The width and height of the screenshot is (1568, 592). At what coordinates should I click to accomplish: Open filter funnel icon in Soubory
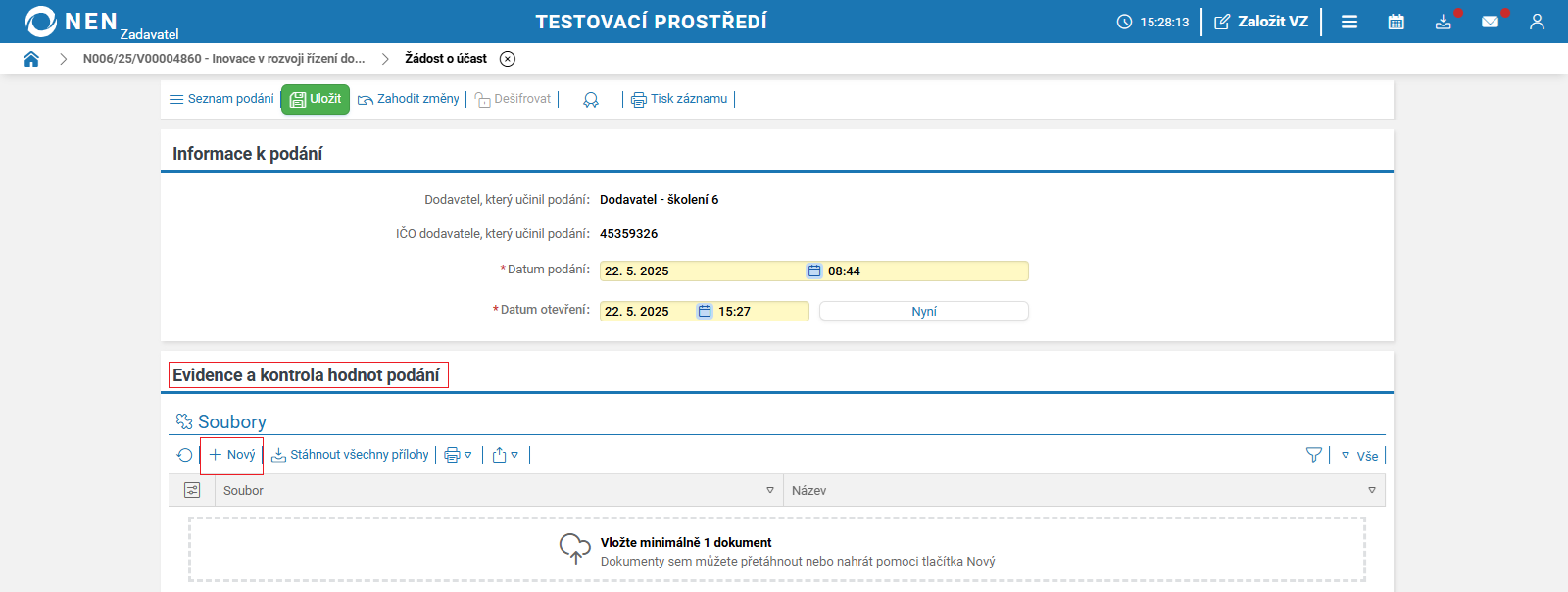(x=1314, y=455)
